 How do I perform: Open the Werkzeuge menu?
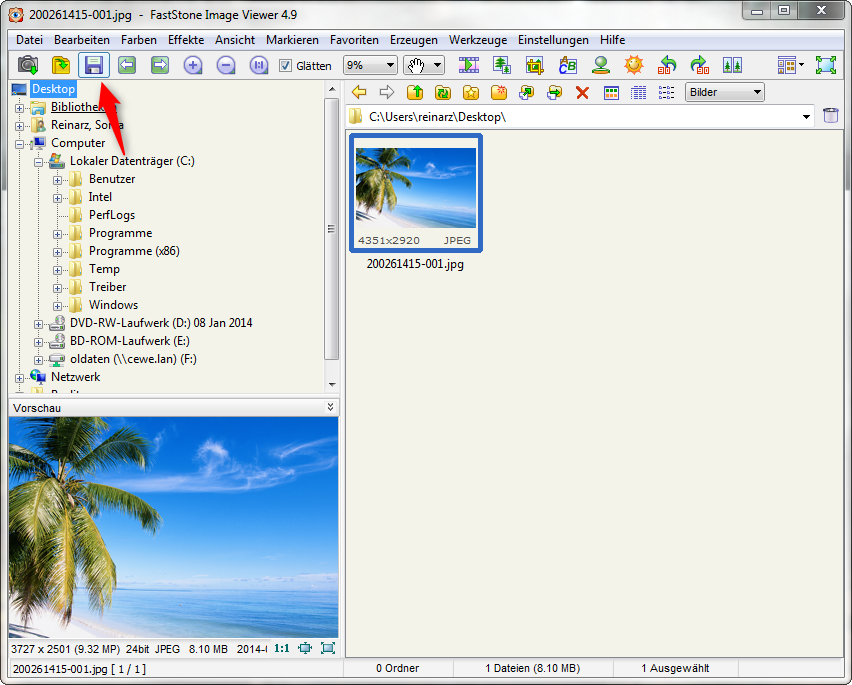[x=478, y=40]
